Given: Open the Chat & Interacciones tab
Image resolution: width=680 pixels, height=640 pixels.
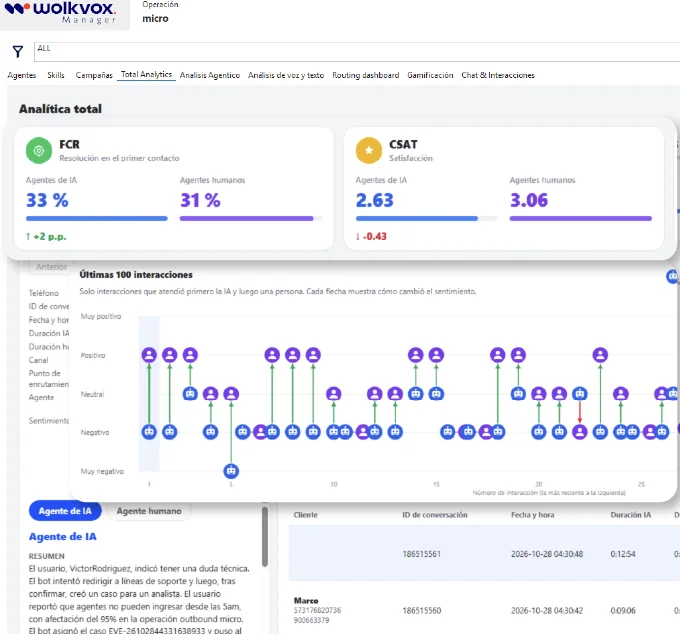Looking at the screenshot, I should point(498,75).
